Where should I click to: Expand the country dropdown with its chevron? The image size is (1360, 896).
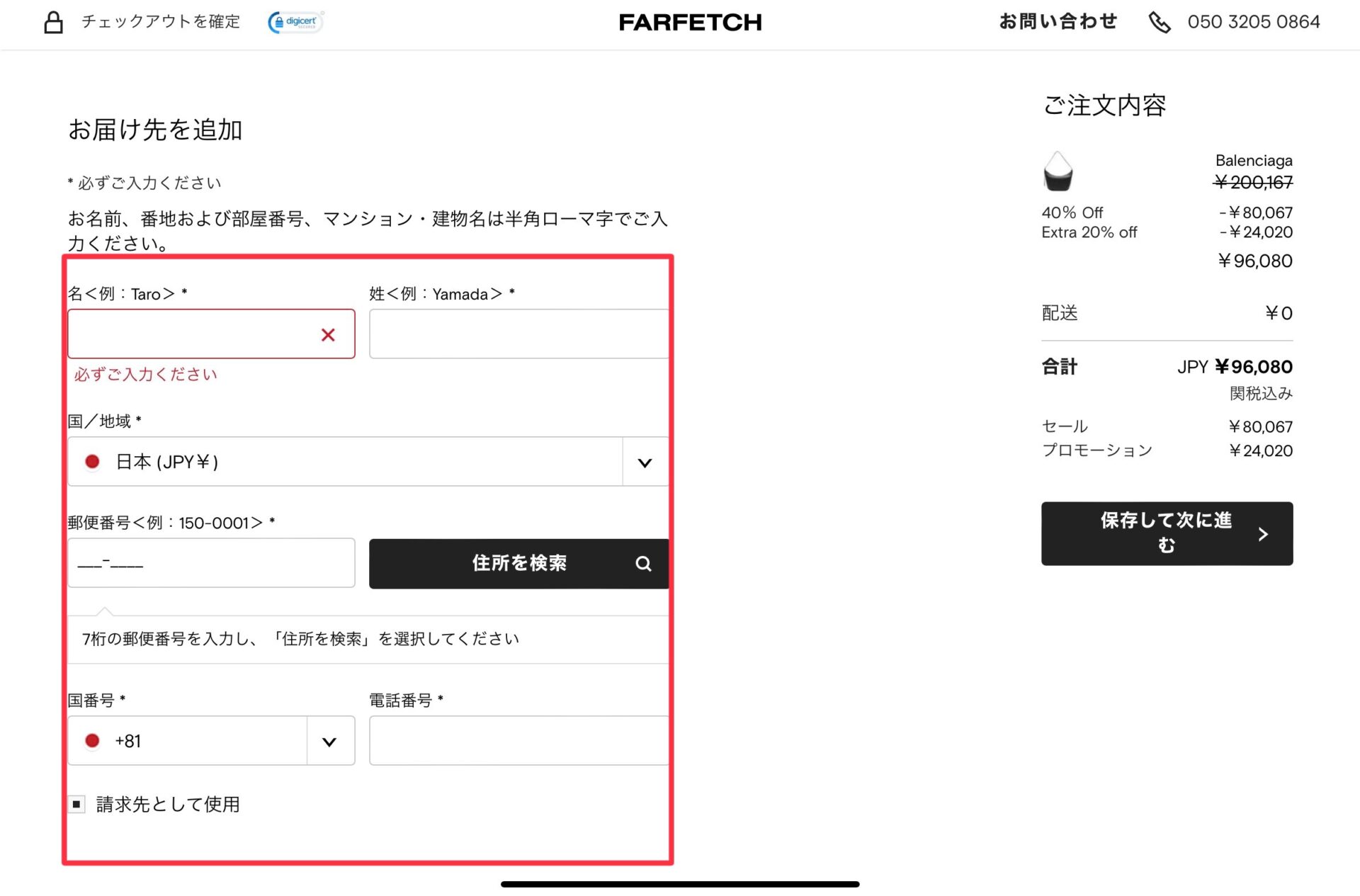(x=644, y=463)
